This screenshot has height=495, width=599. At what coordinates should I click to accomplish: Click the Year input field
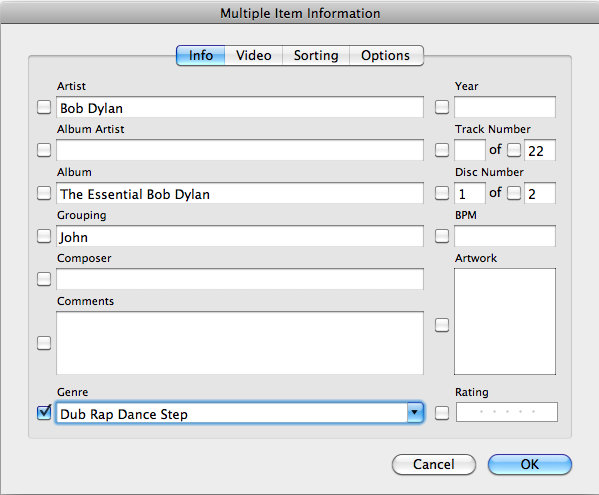505,107
